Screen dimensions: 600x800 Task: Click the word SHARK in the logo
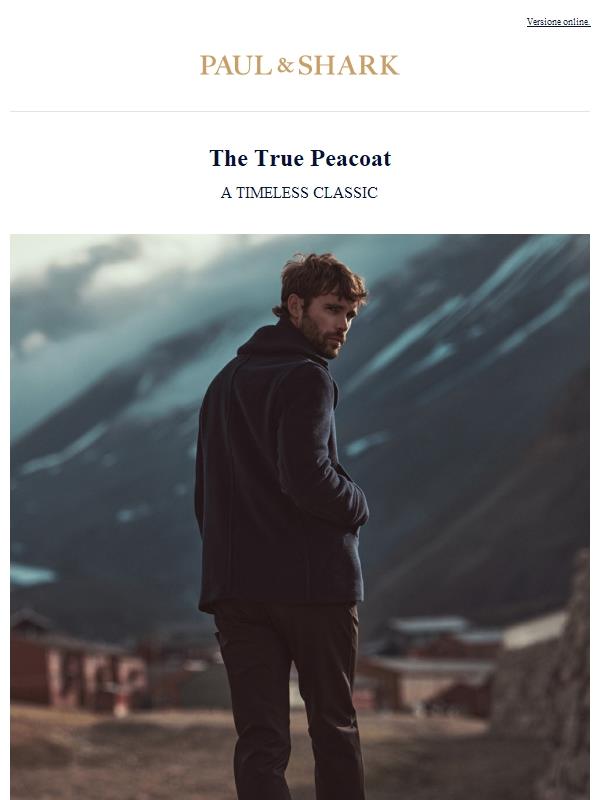(x=348, y=65)
